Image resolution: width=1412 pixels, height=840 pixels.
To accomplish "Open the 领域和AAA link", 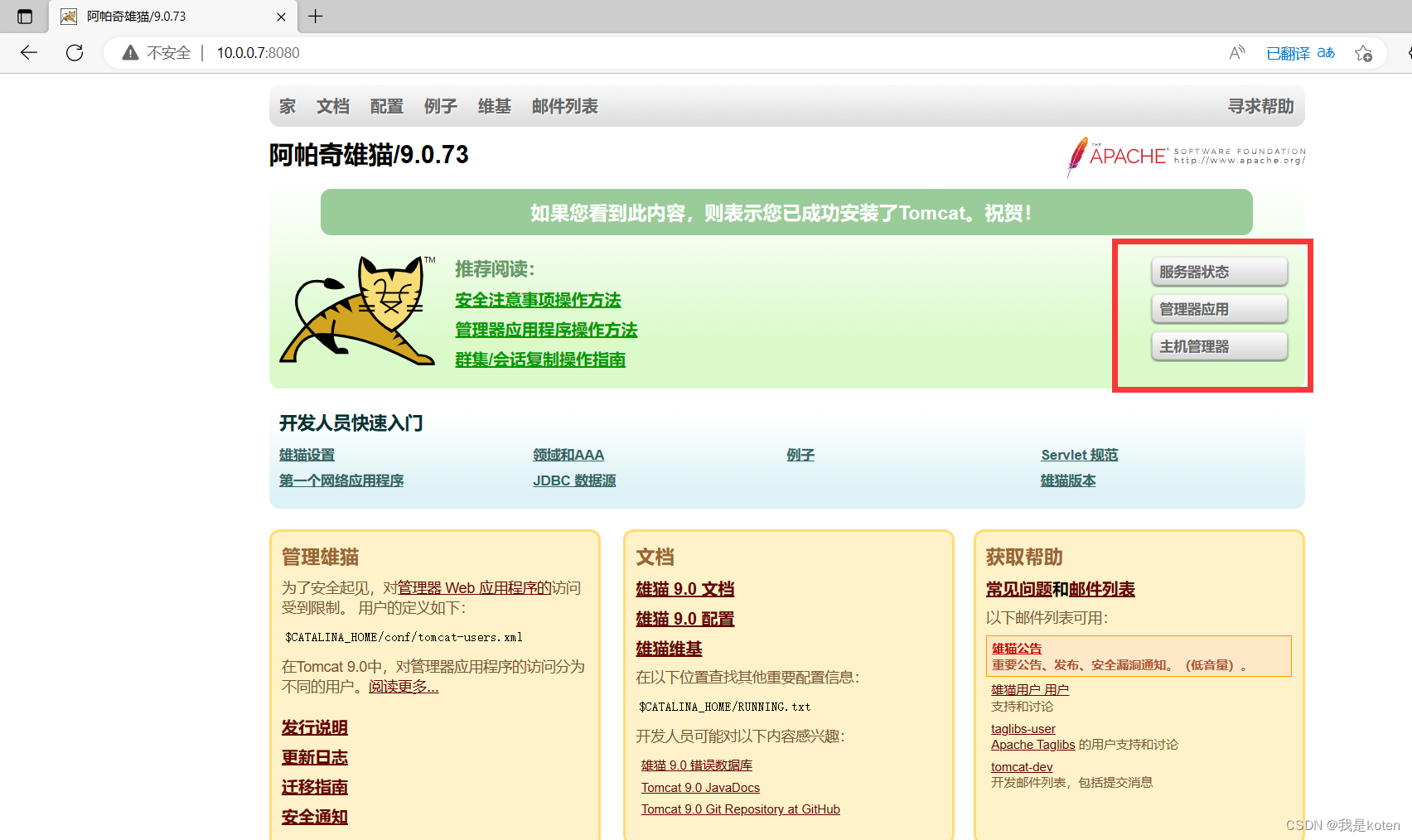I will 568,455.
